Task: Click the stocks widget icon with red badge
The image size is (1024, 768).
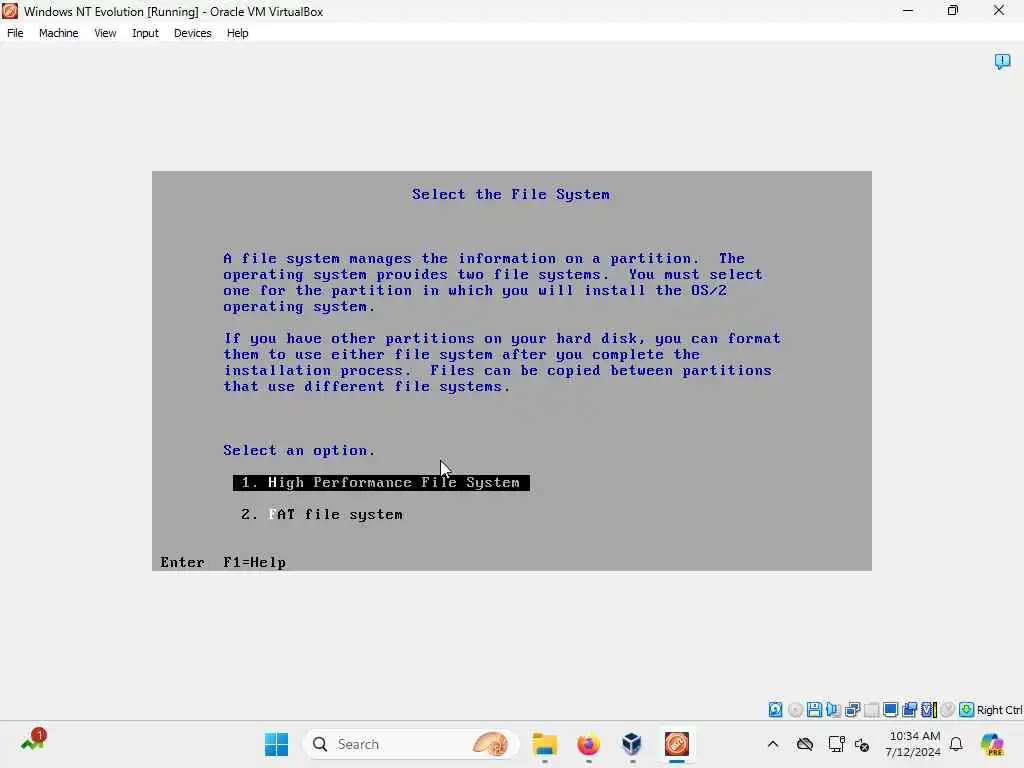Action: coord(33,741)
